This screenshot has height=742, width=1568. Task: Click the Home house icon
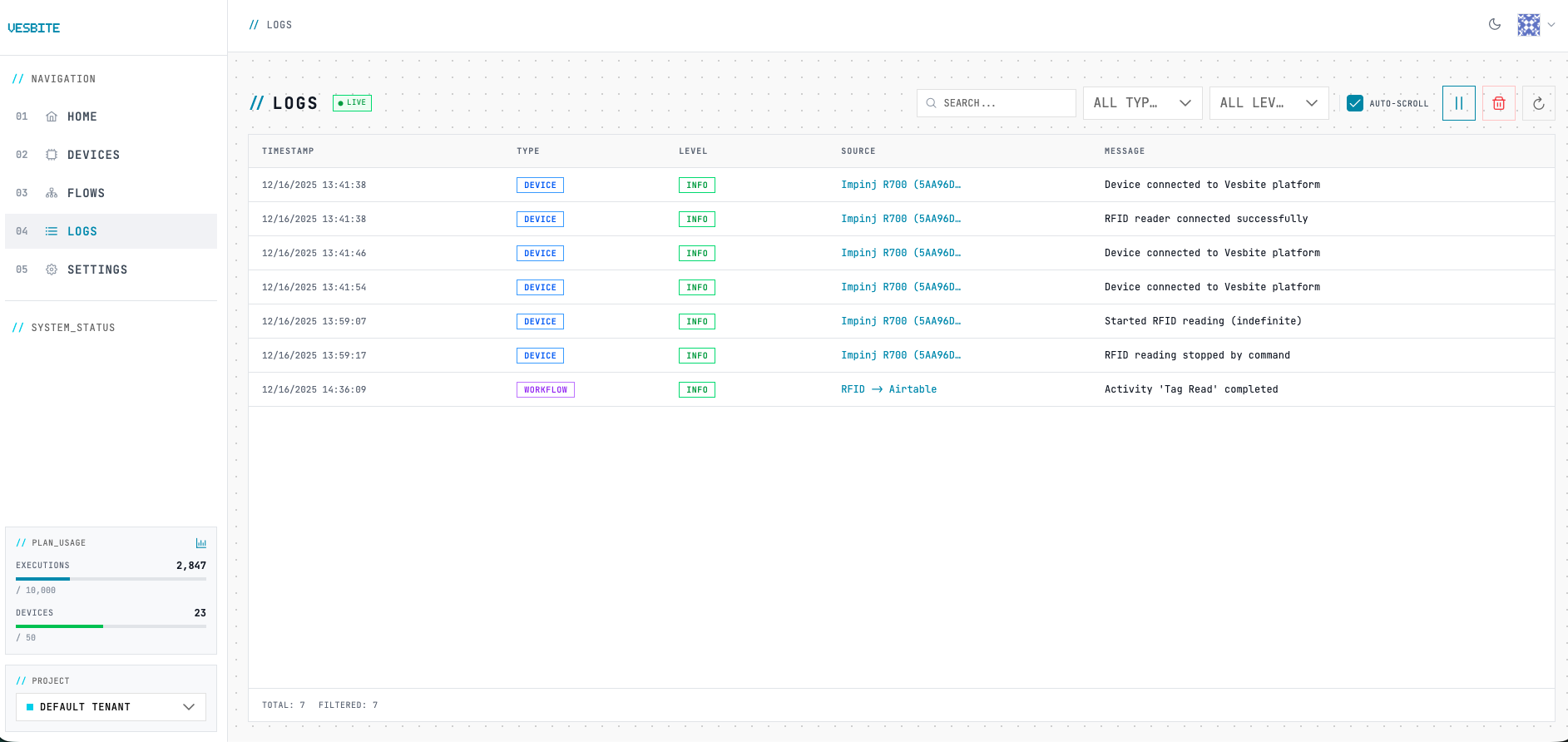click(52, 116)
